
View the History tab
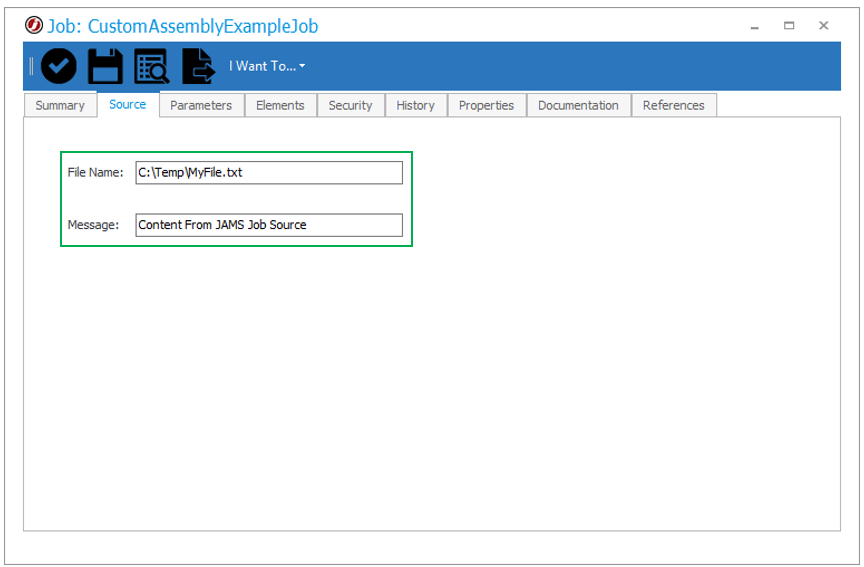tap(415, 105)
